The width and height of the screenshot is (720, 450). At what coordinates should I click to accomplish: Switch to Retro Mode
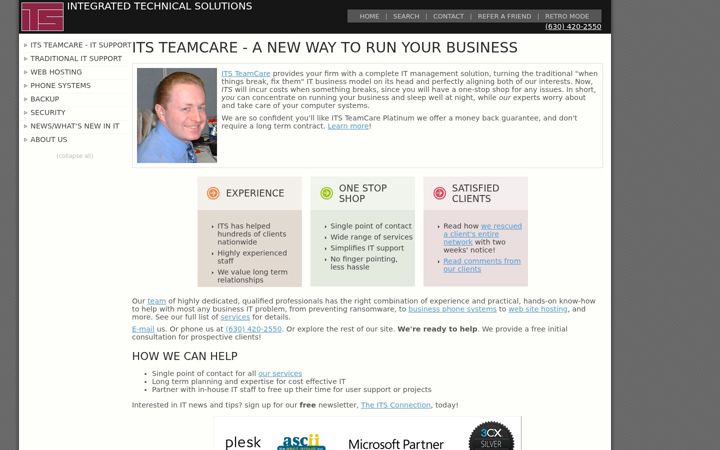567,16
